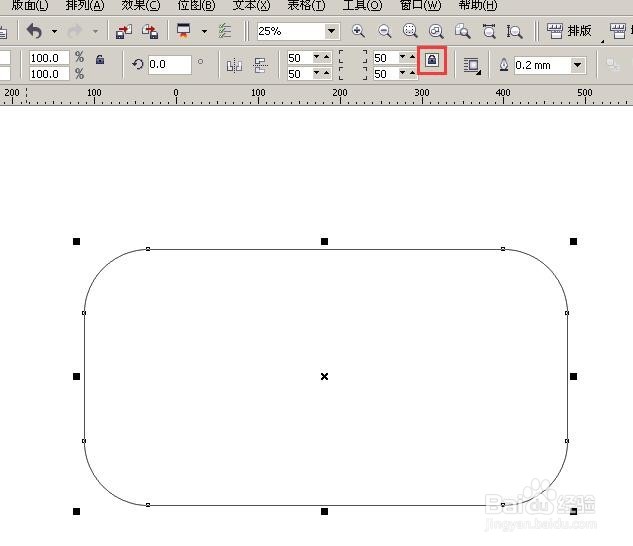Image resolution: width=633 pixels, height=546 pixels.
Task: Increase the lower-left corner roundness value
Action: tap(327, 73)
